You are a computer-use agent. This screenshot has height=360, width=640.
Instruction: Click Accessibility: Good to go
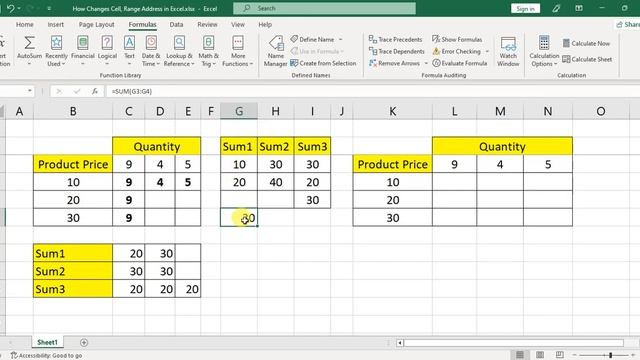pyautogui.click(x=46, y=356)
